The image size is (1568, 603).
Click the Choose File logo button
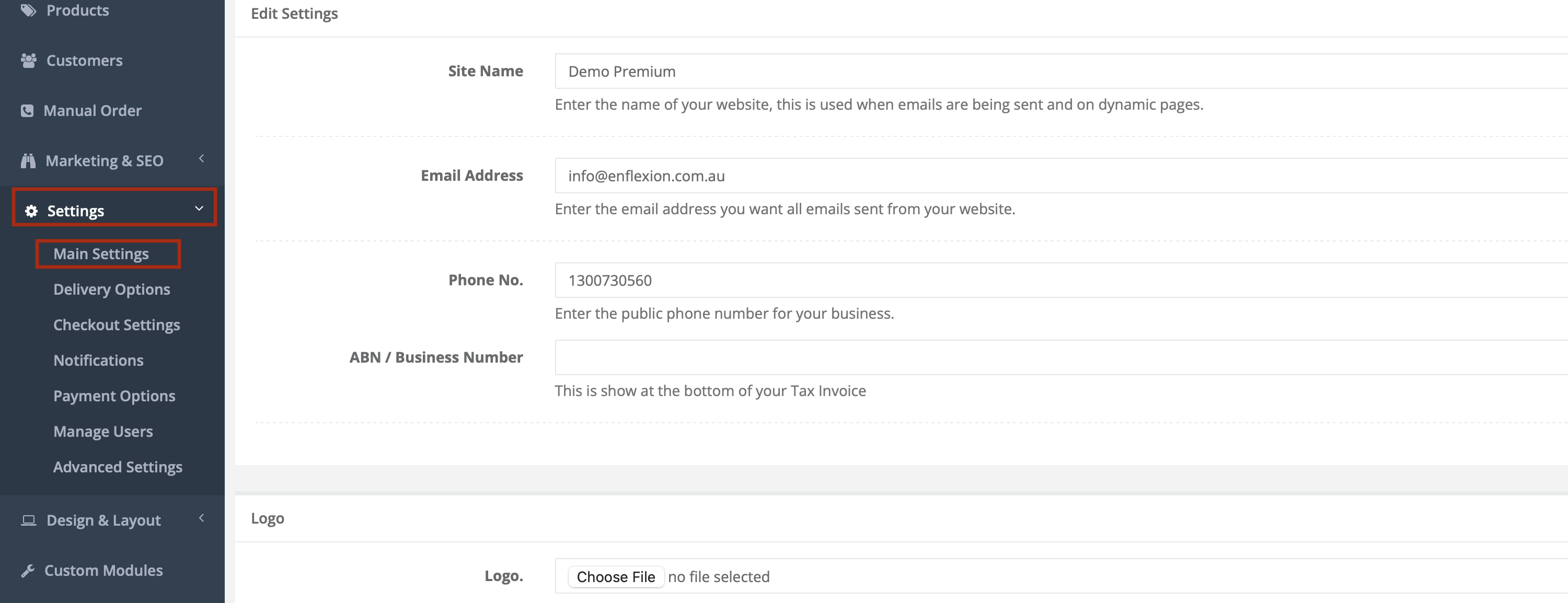[615, 577]
